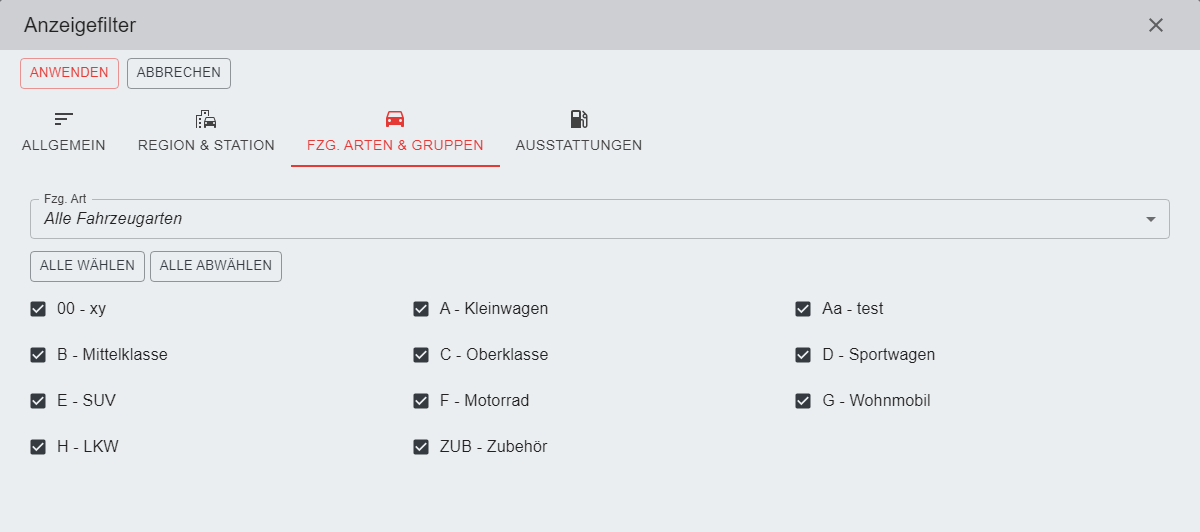The height and width of the screenshot is (532, 1200).
Task: Click the Allgemein filter lines icon
Action: click(64, 119)
